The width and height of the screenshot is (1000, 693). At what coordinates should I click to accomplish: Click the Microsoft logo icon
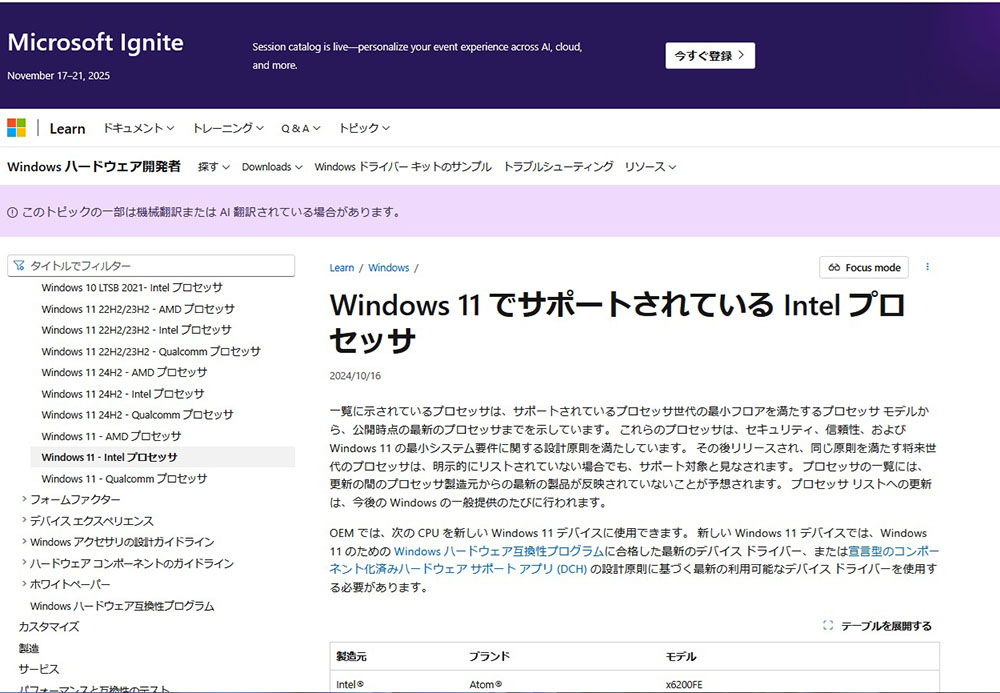tap(16, 128)
